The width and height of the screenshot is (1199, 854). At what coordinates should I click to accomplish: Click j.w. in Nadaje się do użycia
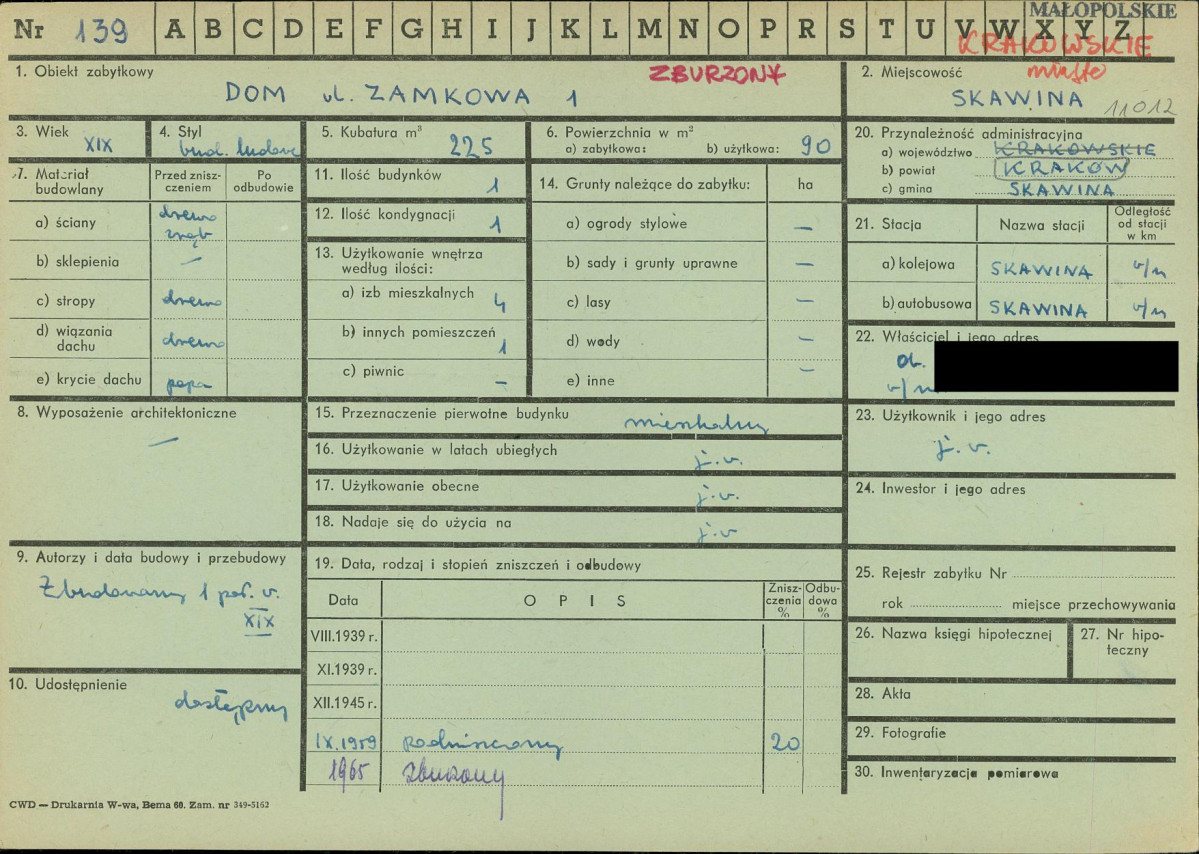(x=717, y=533)
